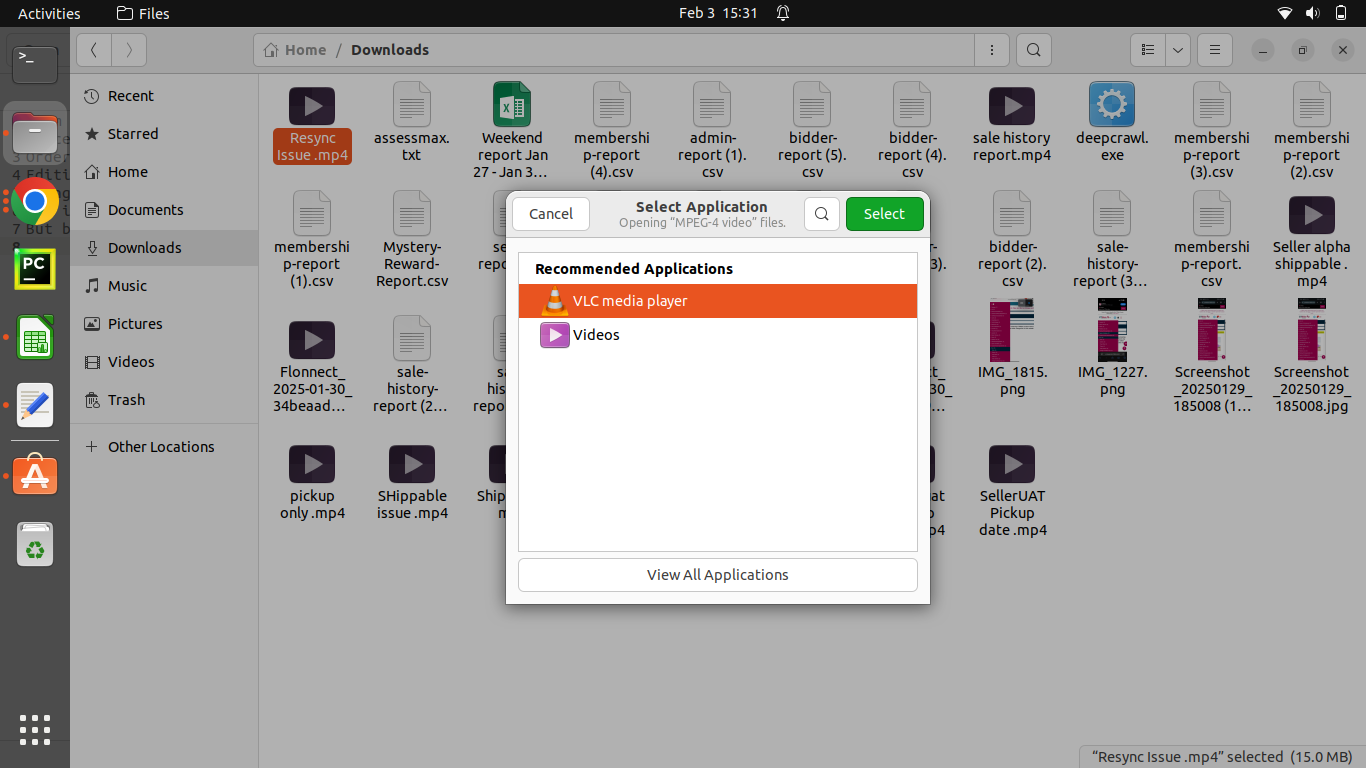Image resolution: width=1366 pixels, height=768 pixels.
Task: Open the path options three-dot menu
Action: point(991,50)
